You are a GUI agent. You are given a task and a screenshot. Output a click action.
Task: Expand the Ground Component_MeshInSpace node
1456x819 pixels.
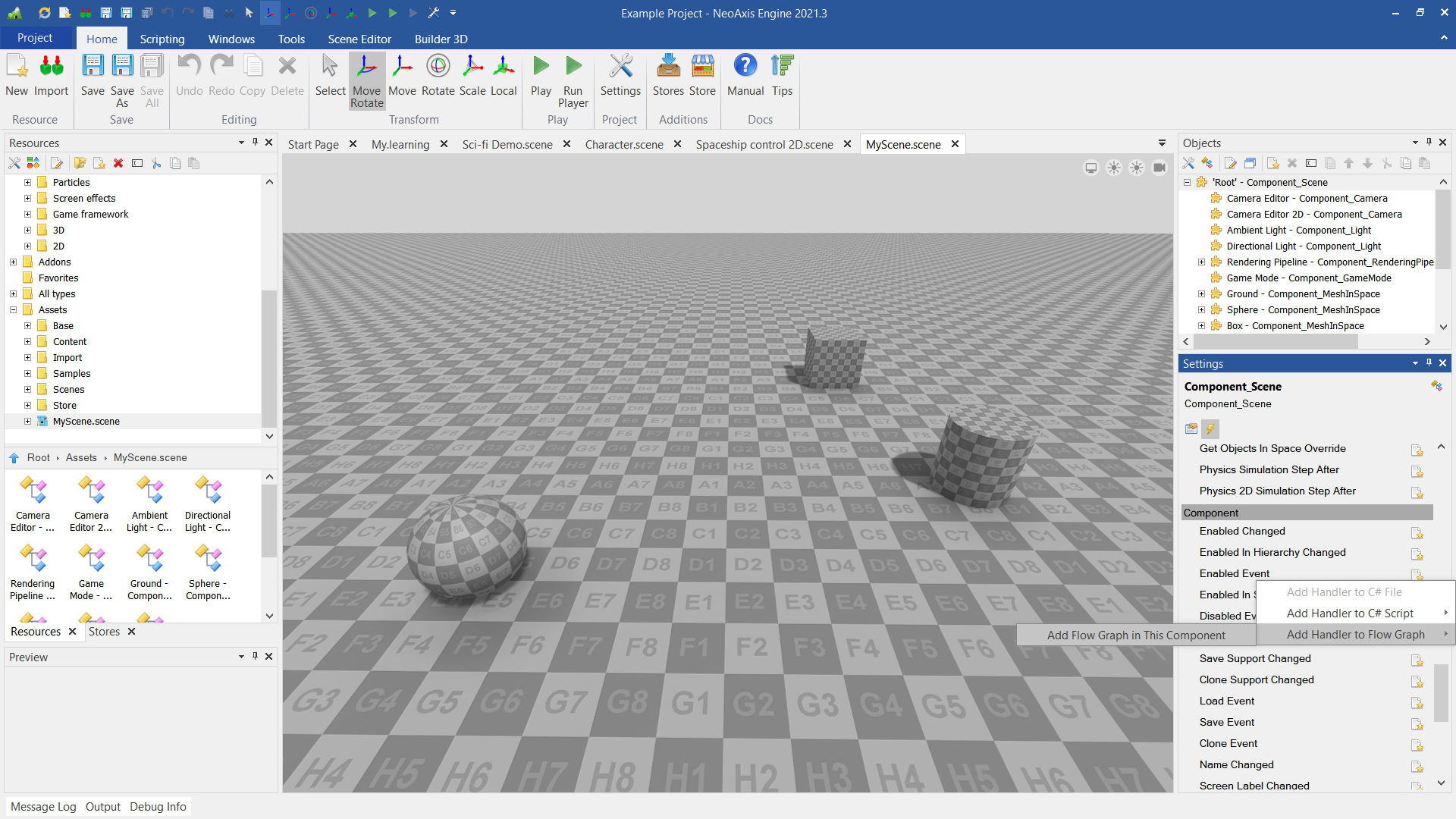[x=1201, y=294]
